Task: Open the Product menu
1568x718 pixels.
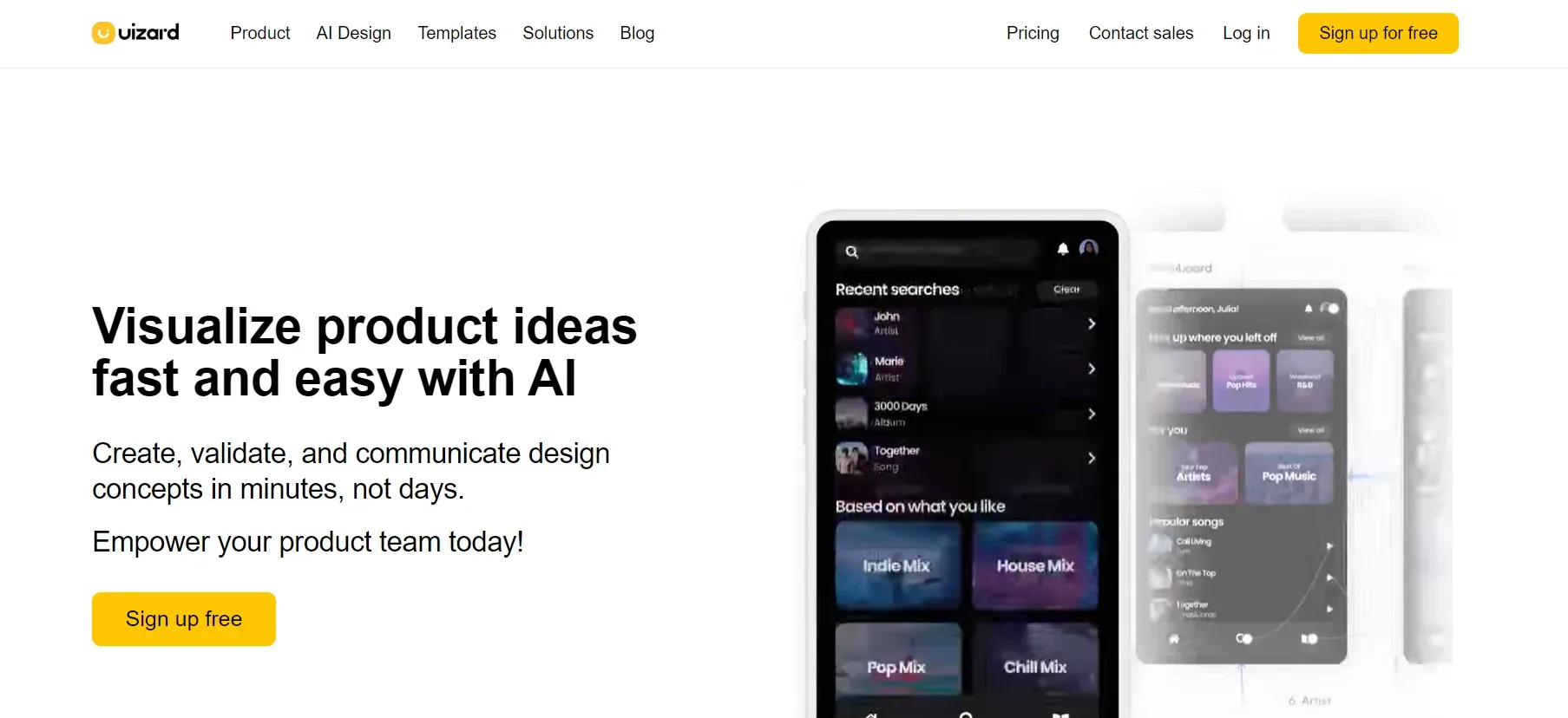Action: pos(260,33)
